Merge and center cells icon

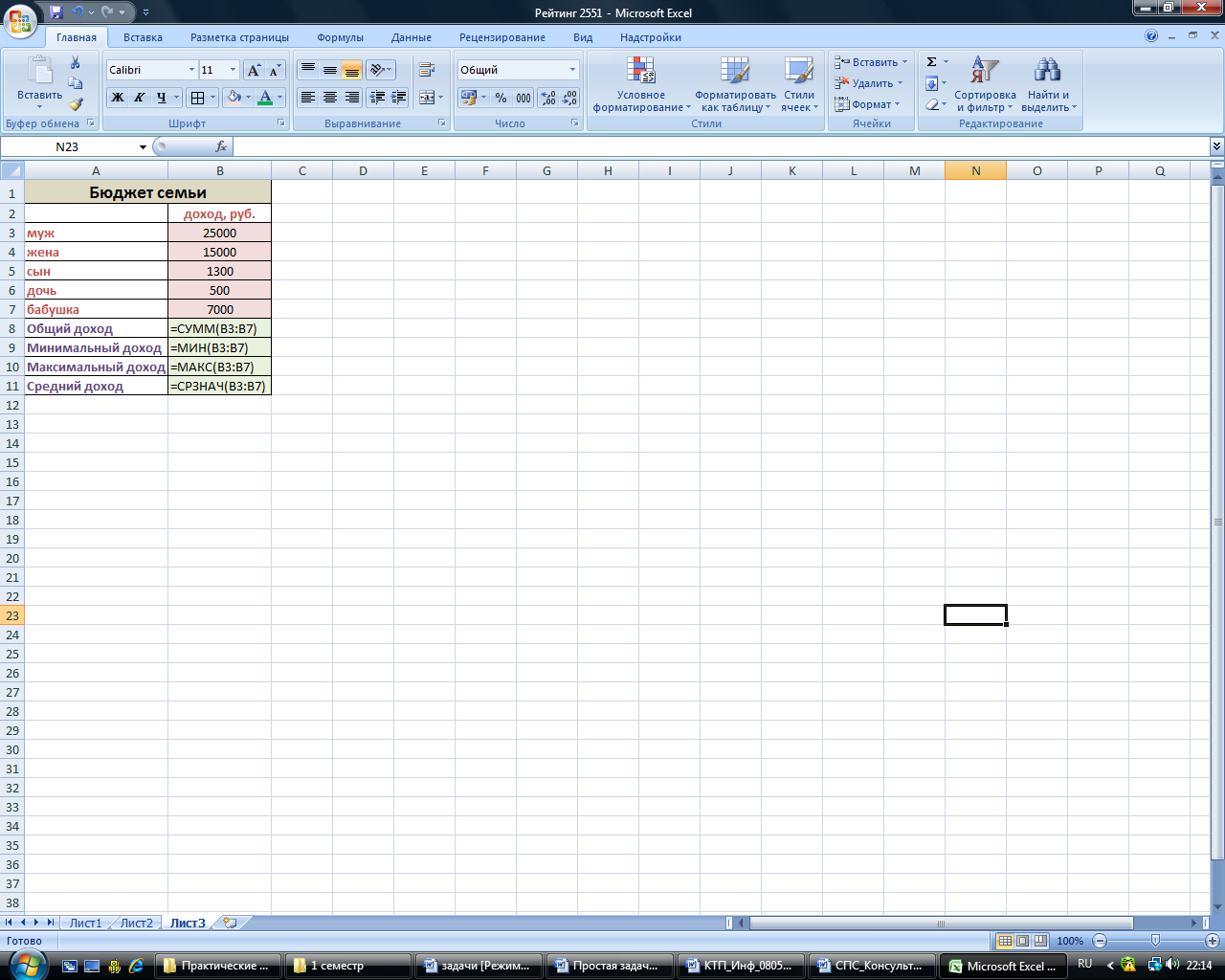[427, 98]
